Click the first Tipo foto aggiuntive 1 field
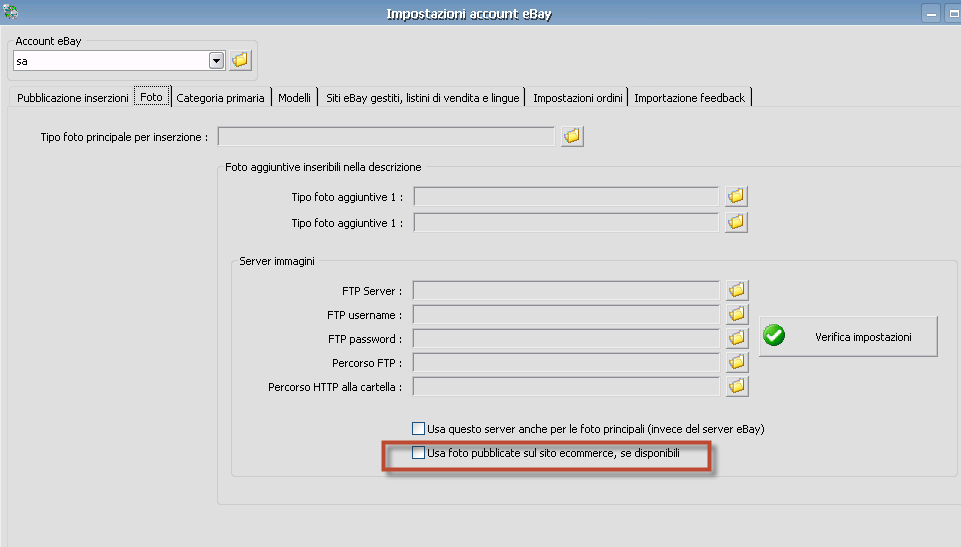Image resolution: width=961 pixels, height=547 pixels. tap(566, 197)
